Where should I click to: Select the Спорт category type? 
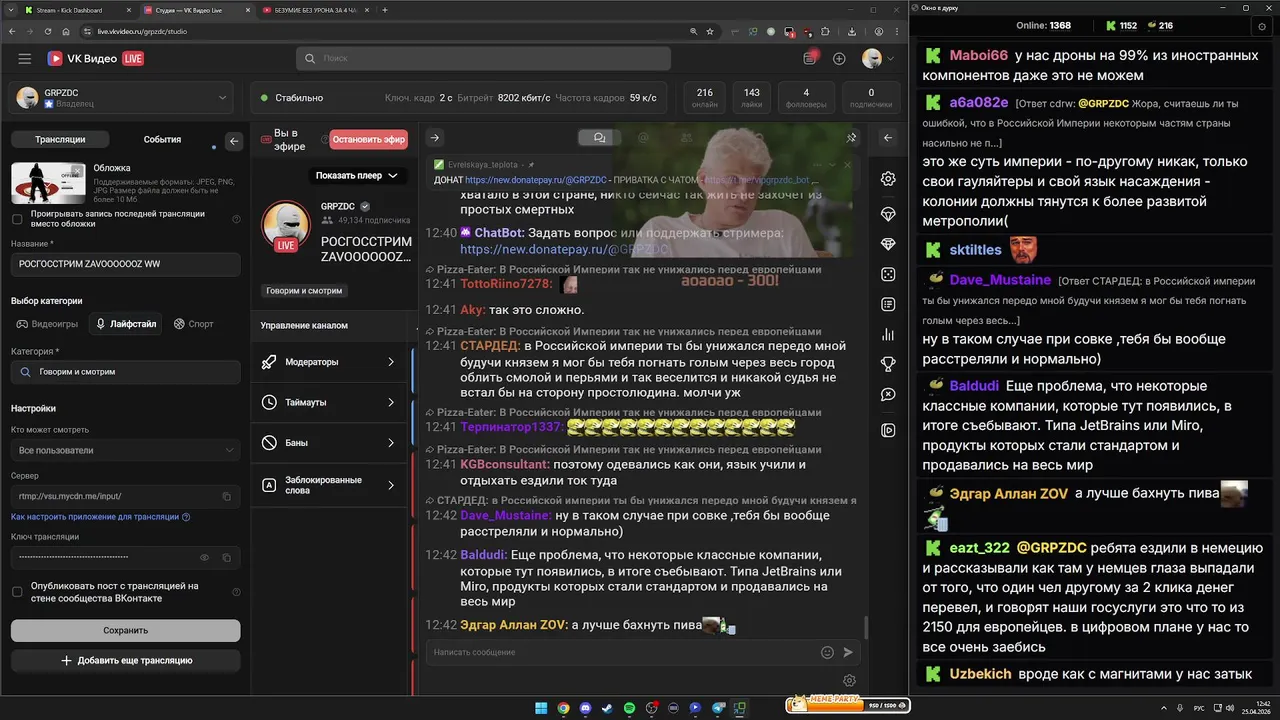tap(193, 324)
